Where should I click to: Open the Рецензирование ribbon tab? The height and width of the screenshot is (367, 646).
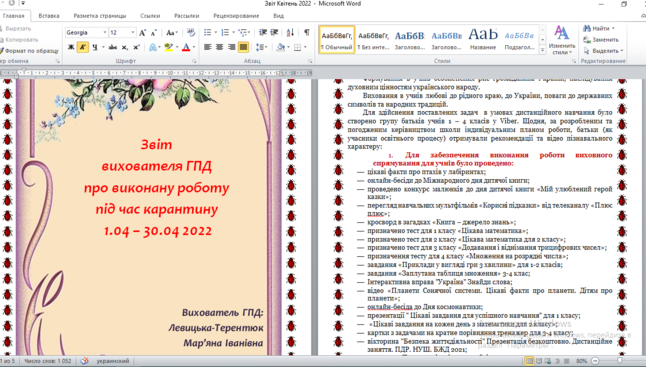[x=236, y=16]
